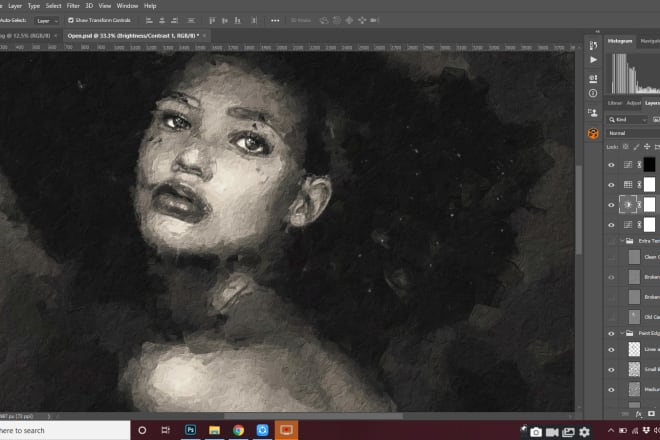Open the 3D menu

(89, 6)
